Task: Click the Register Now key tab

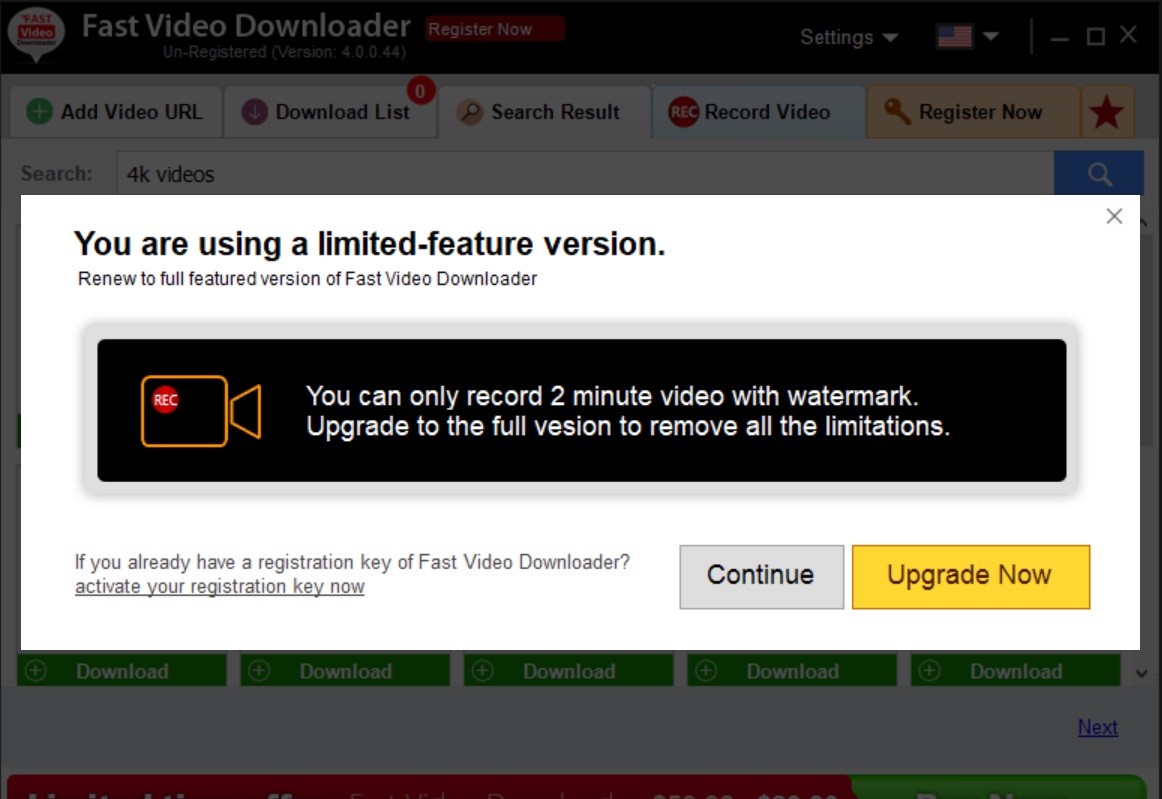Action: coord(972,112)
